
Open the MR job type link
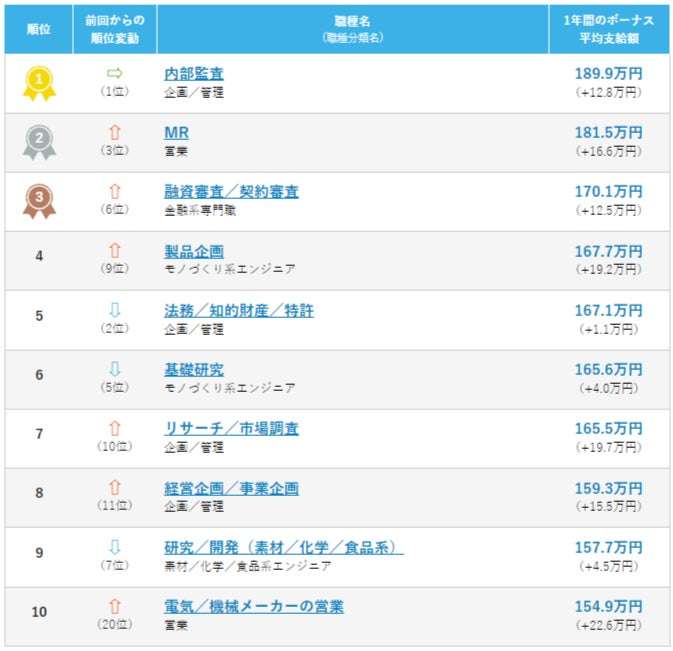coord(176,133)
